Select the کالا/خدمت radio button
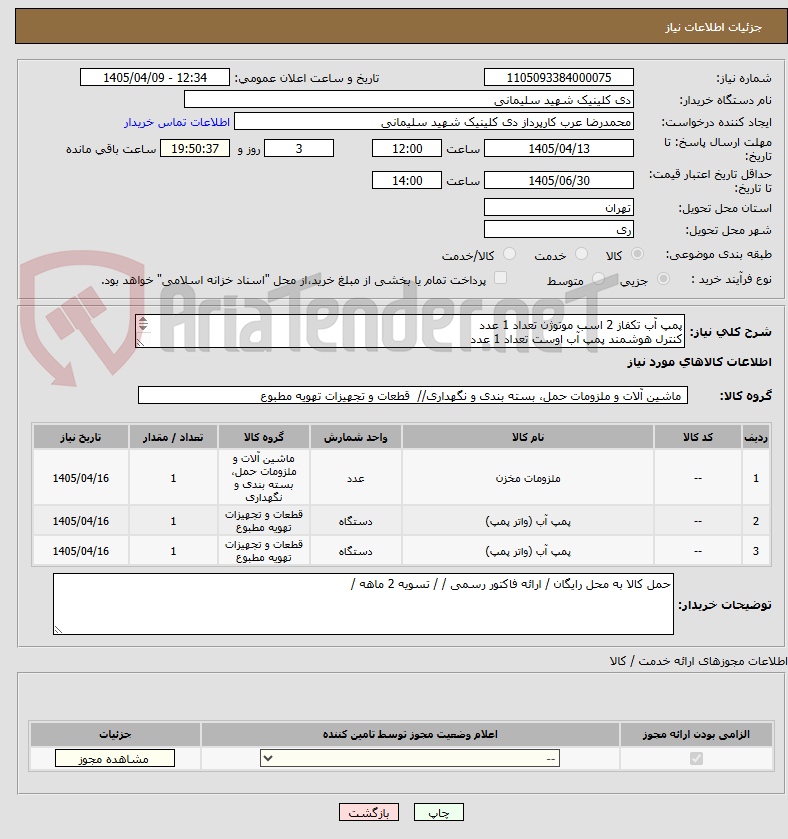 pos(509,254)
